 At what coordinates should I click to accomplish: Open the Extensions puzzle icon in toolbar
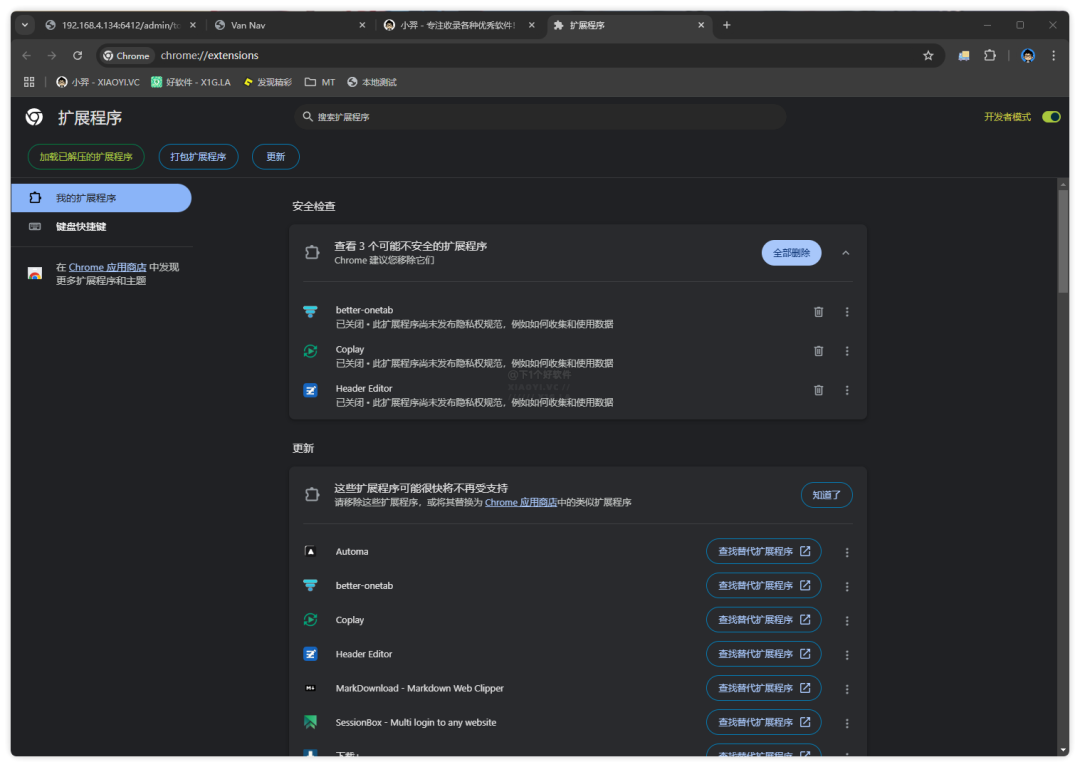[990, 56]
